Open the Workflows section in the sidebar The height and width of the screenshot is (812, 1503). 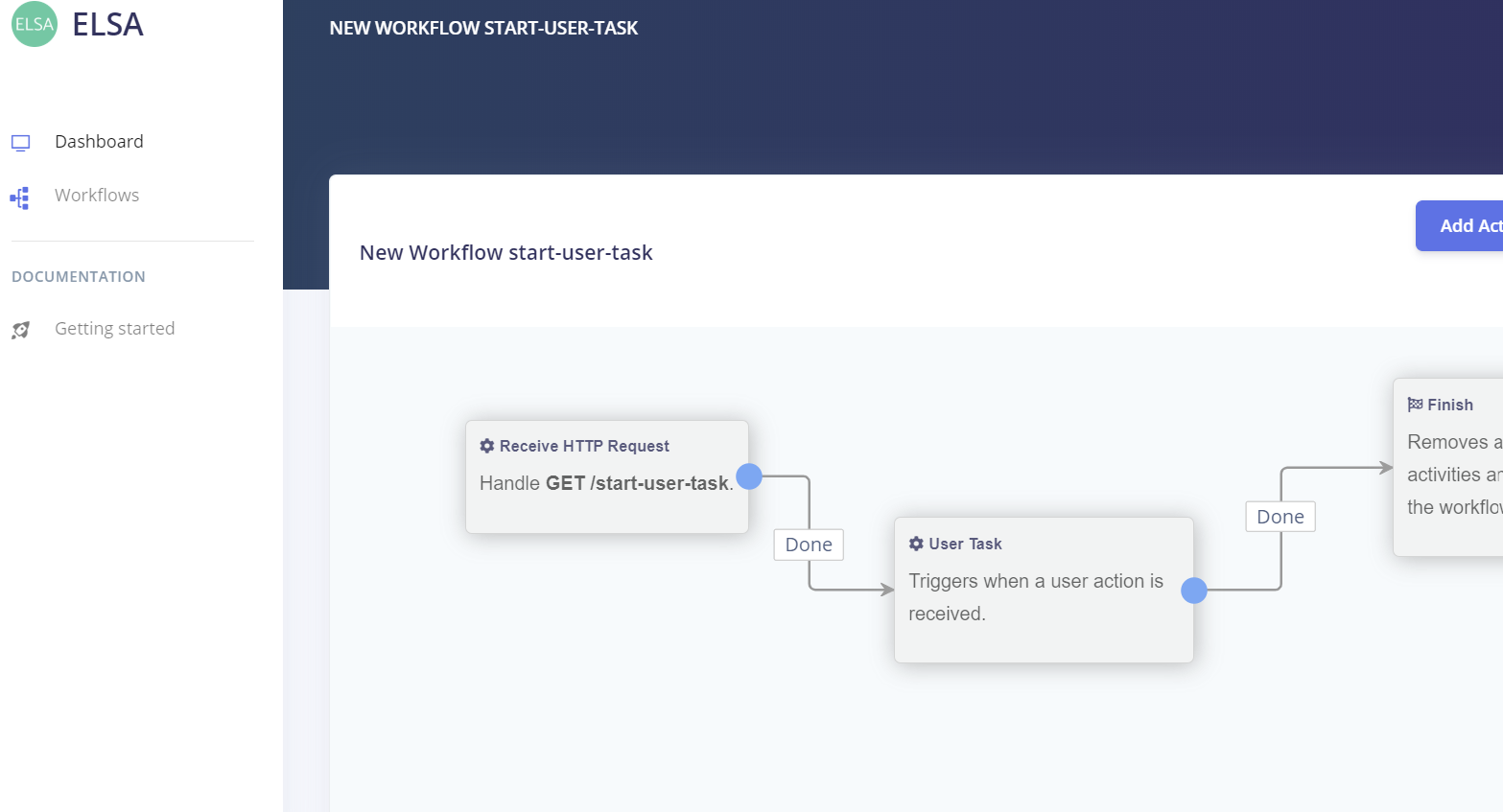pyautogui.click(x=96, y=195)
